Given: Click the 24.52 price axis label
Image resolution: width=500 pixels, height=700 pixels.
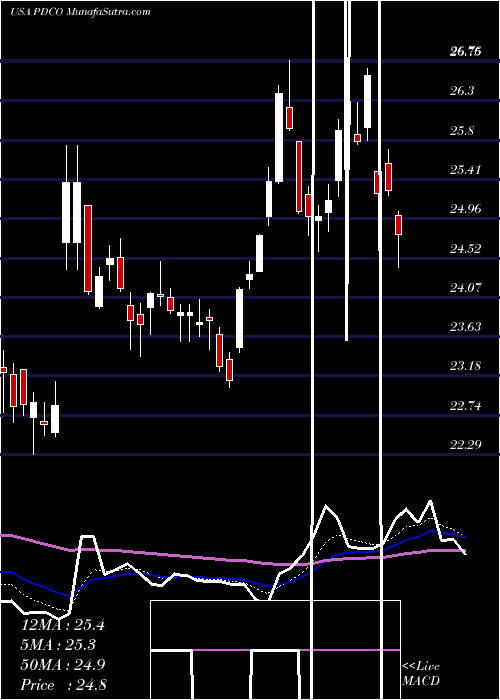Looking at the screenshot, I should 466,249.
